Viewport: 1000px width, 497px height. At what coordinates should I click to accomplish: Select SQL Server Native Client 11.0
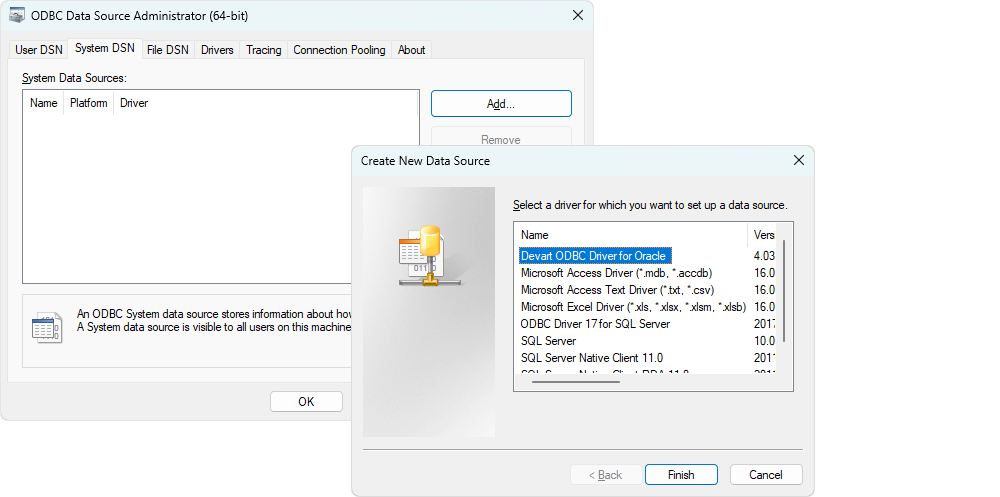point(592,358)
